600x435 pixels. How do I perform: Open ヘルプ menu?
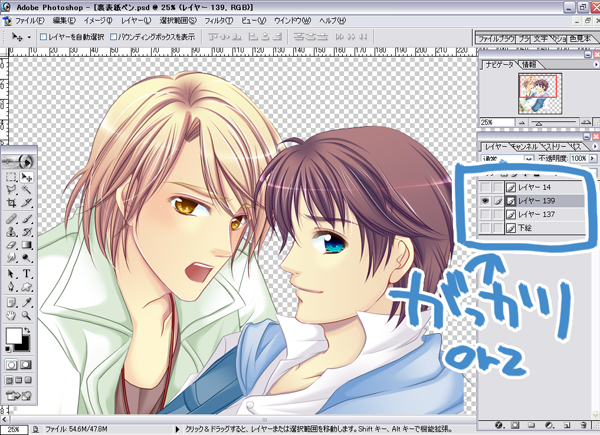[332, 21]
